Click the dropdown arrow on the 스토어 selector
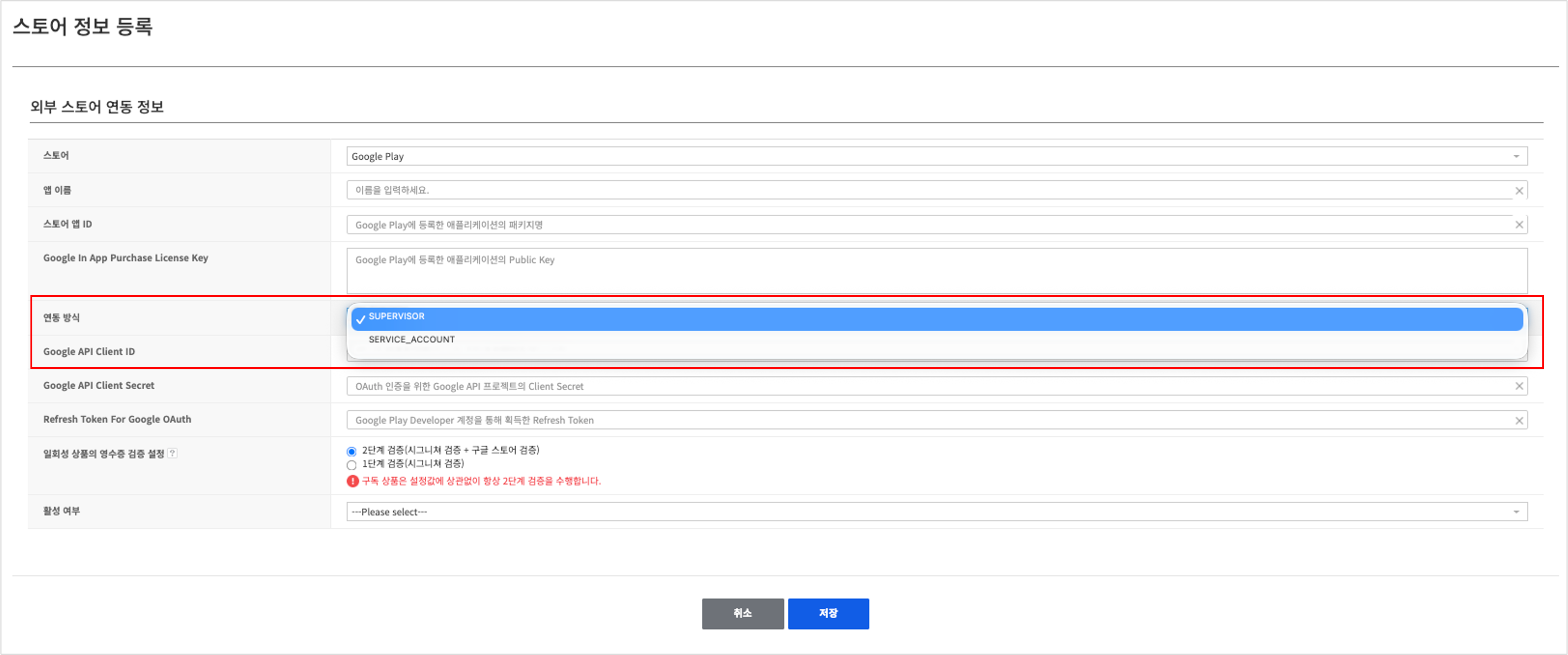Screen dimensions: 1568x655 [x=1517, y=156]
